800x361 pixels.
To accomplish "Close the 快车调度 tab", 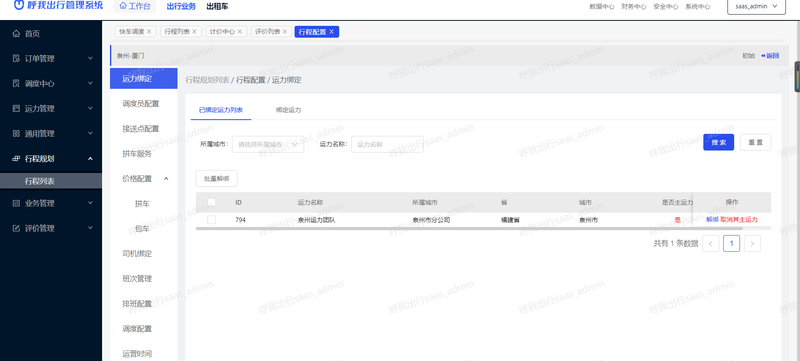I will (x=149, y=32).
